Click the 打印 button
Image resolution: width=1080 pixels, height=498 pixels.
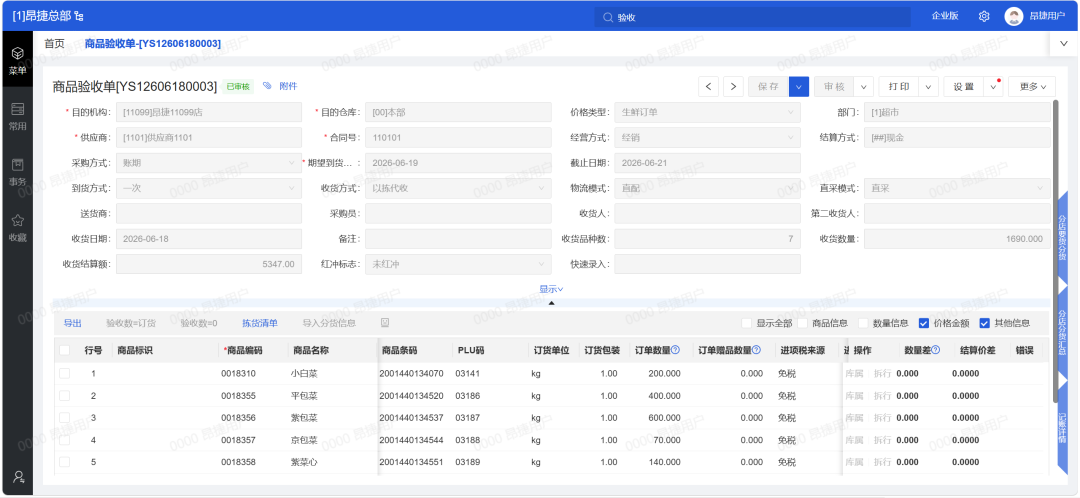pyautogui.click(x=899, y=86)
